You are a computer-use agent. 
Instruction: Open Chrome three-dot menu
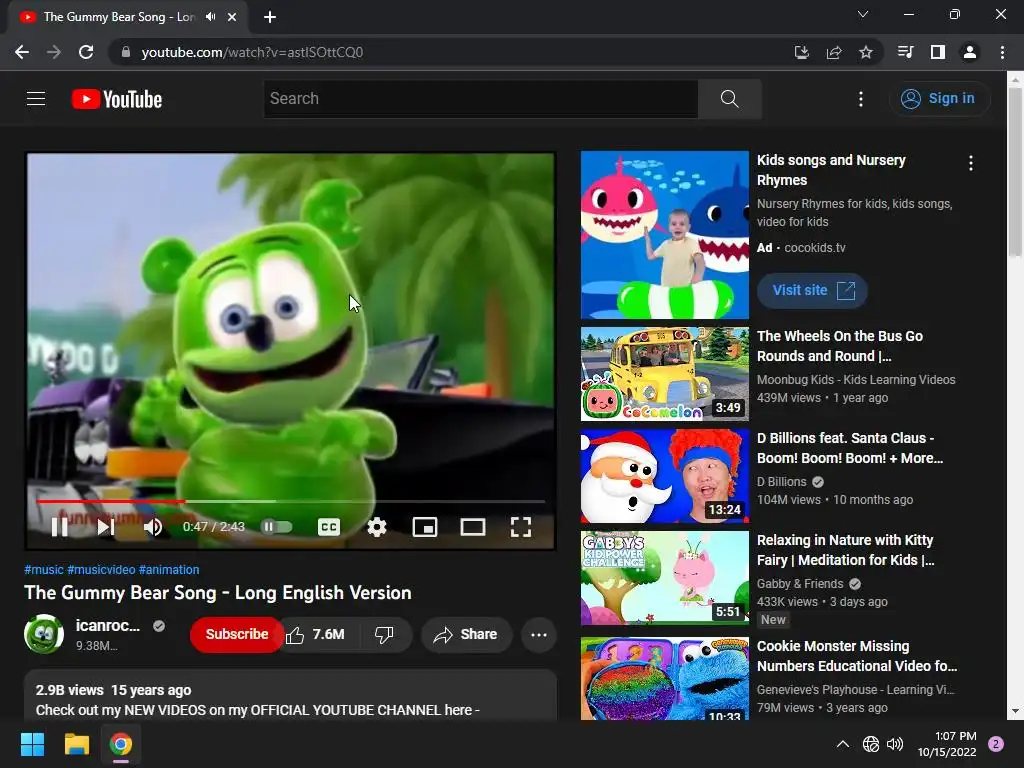1002,52
